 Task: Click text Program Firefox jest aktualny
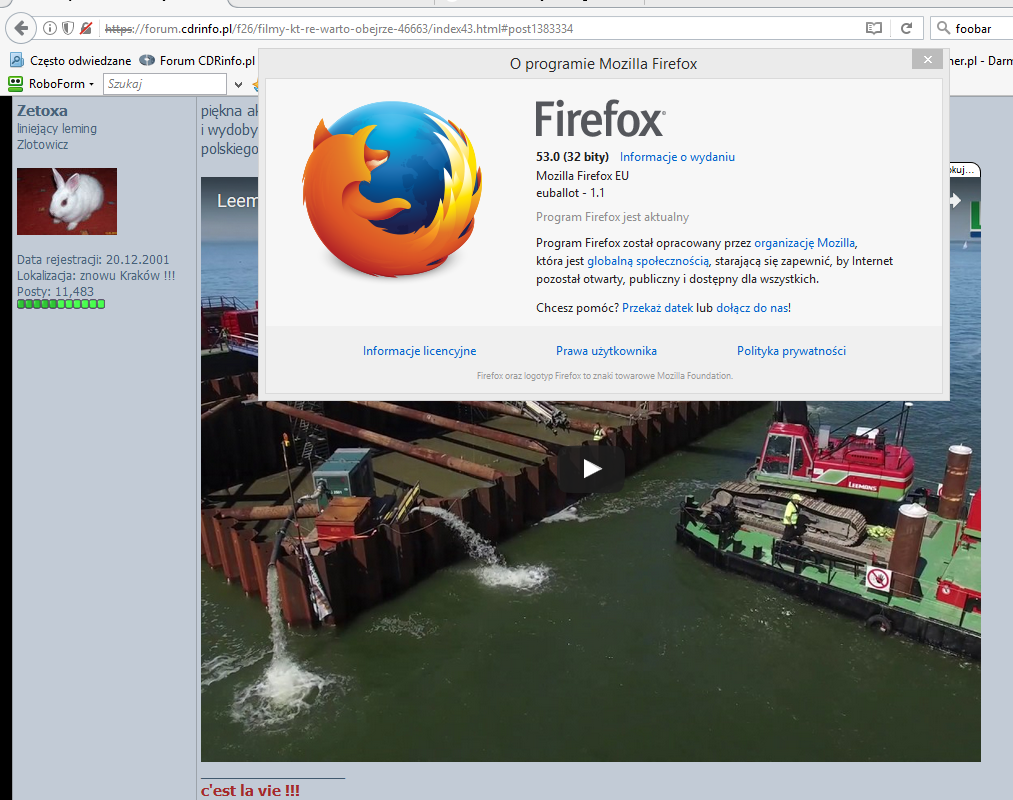pos(612,217)
